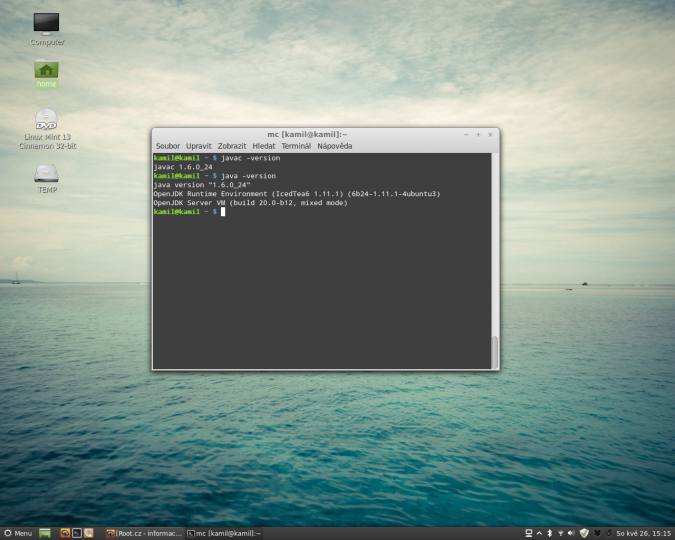The width and height of the screenshot is (675, 540).
Task: Click the terminal title bar text
Action: point(307,134)
